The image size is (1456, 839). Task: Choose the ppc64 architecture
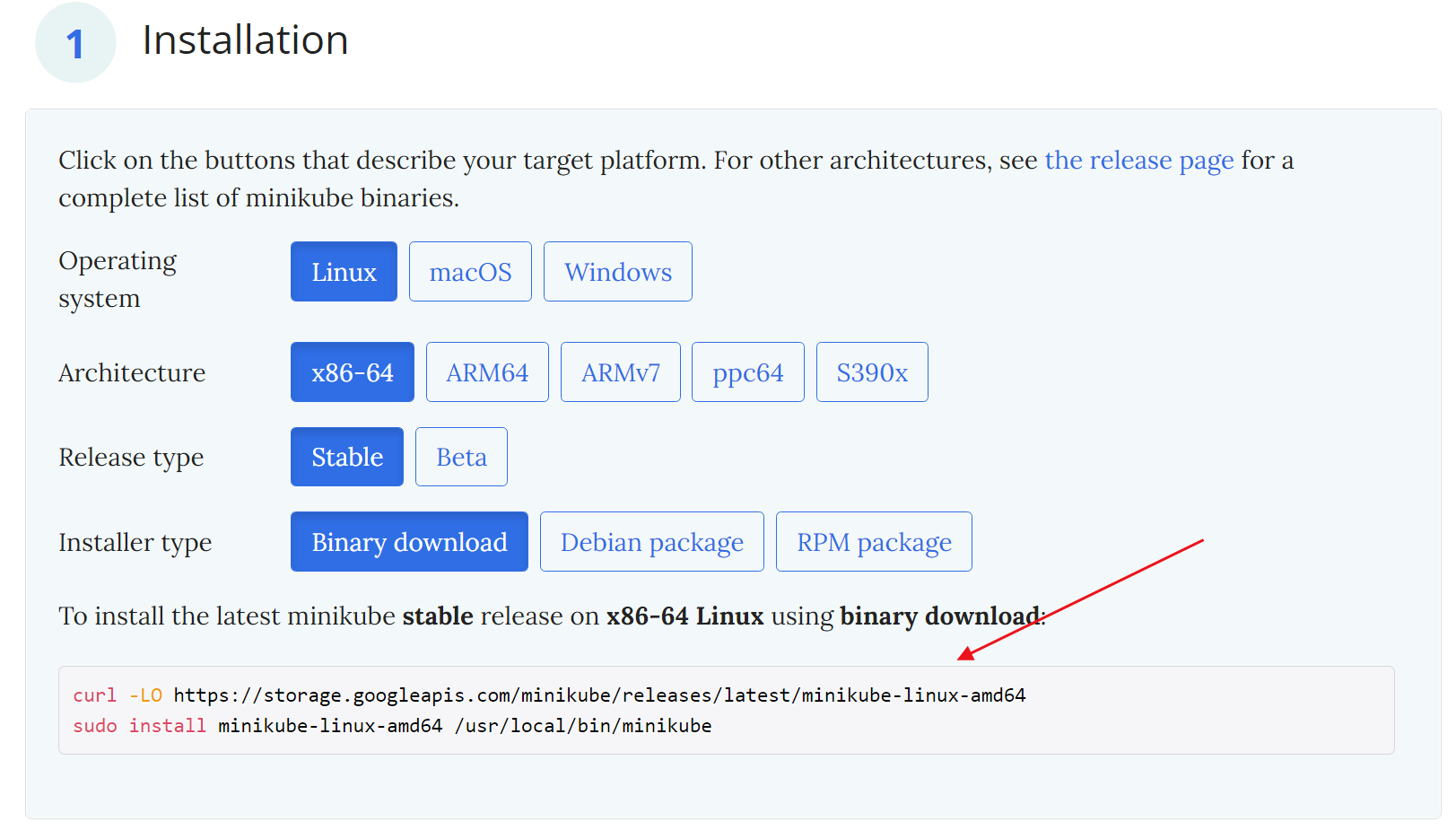[747, 371]
